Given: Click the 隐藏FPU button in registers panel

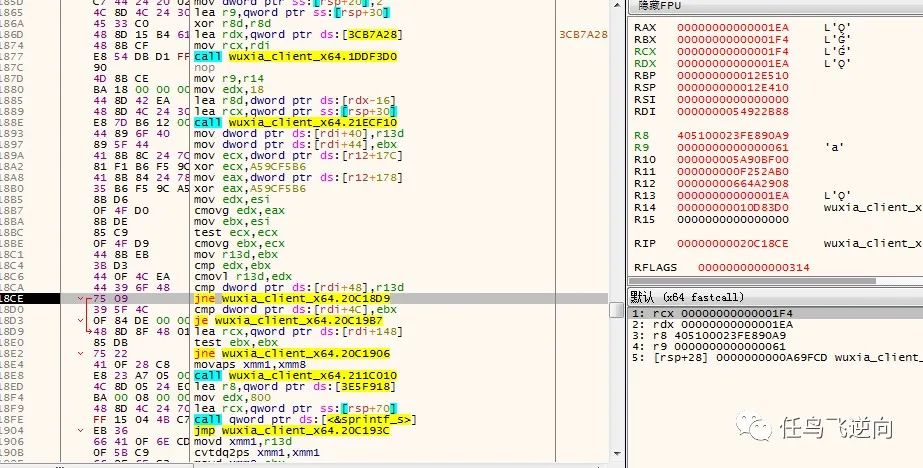Looking at the screenshot, I should 658,6.
